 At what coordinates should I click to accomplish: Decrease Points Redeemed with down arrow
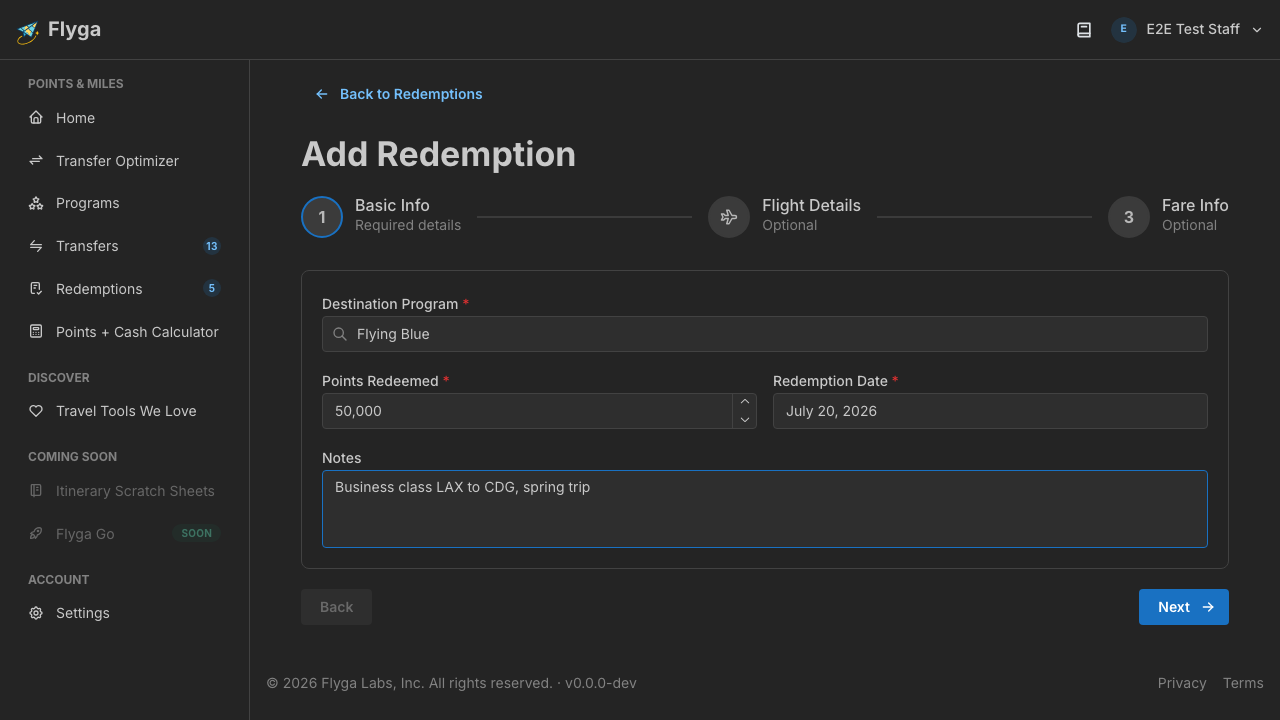coord(744,420)
